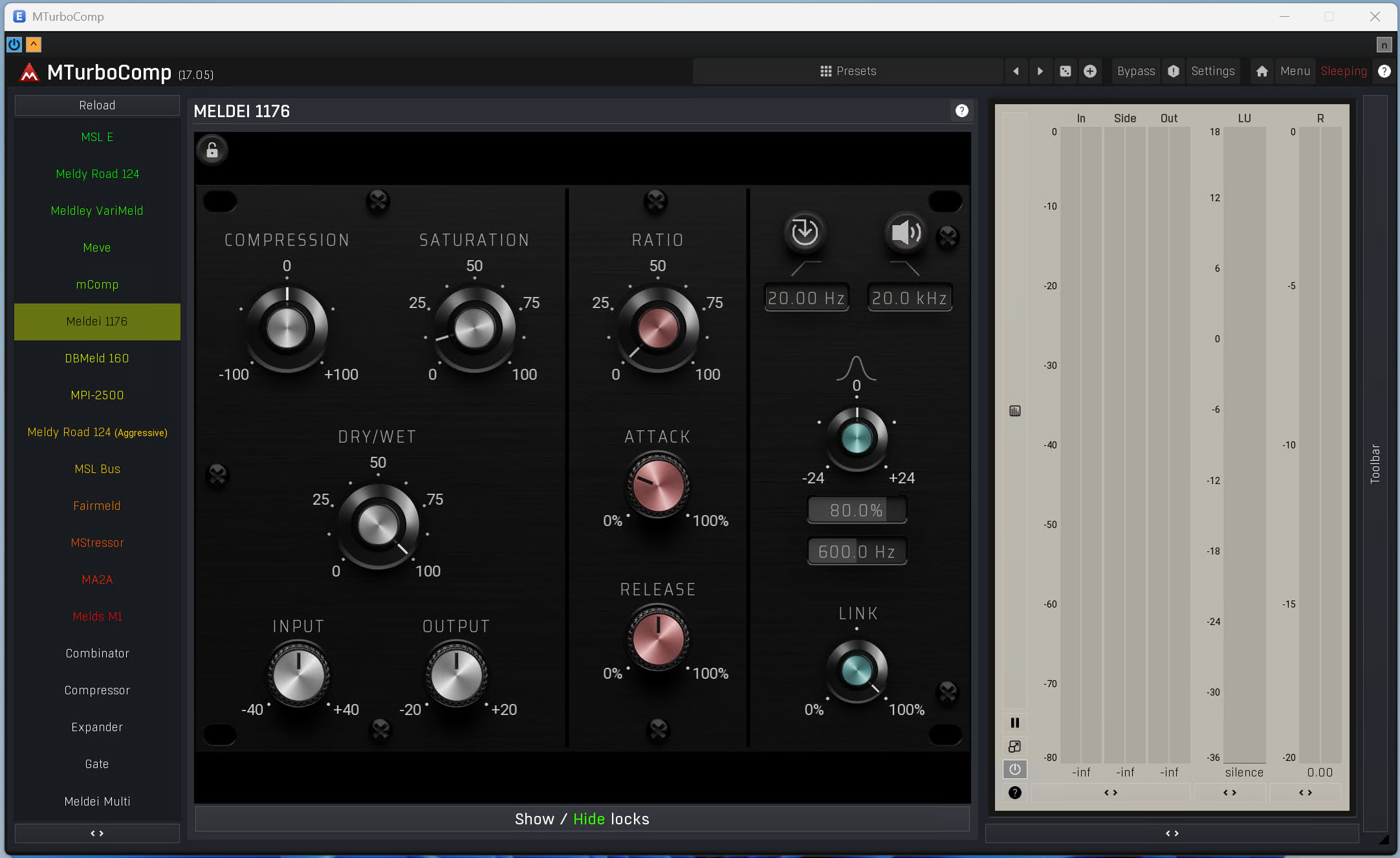Click the speaker monitor icon
Image resolution: width=1400 pixels, height=858 pixels.
click(x=906, y=232)
